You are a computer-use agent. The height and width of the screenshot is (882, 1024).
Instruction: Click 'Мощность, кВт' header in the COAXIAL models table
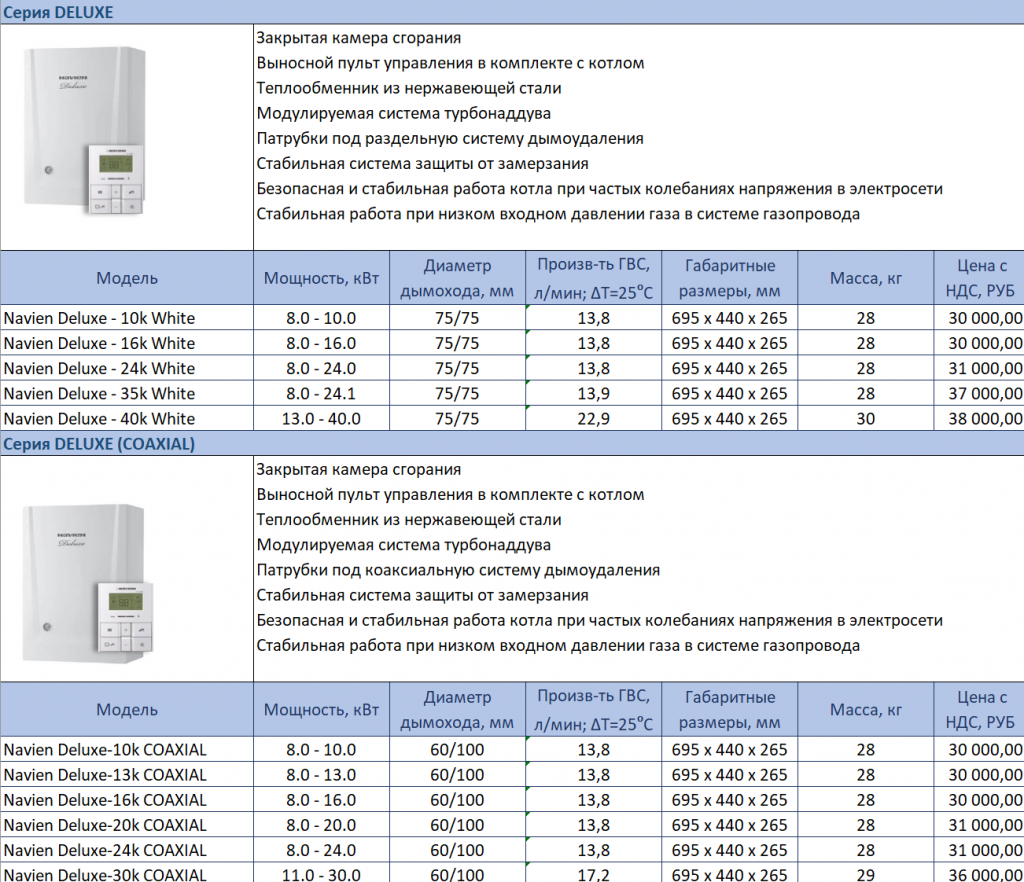click(x=321, y=710)
